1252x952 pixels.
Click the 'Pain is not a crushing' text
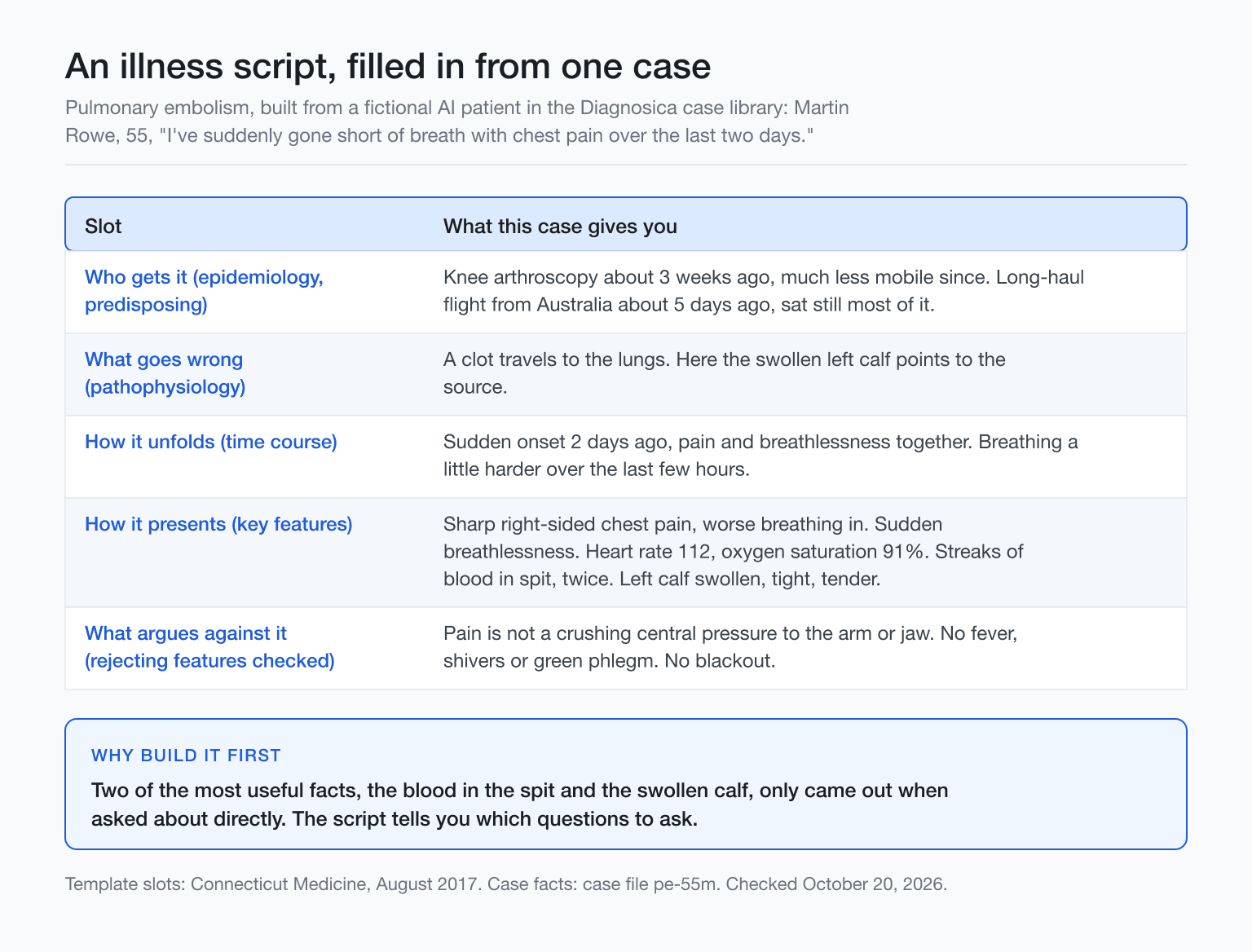tap(730, 647)
